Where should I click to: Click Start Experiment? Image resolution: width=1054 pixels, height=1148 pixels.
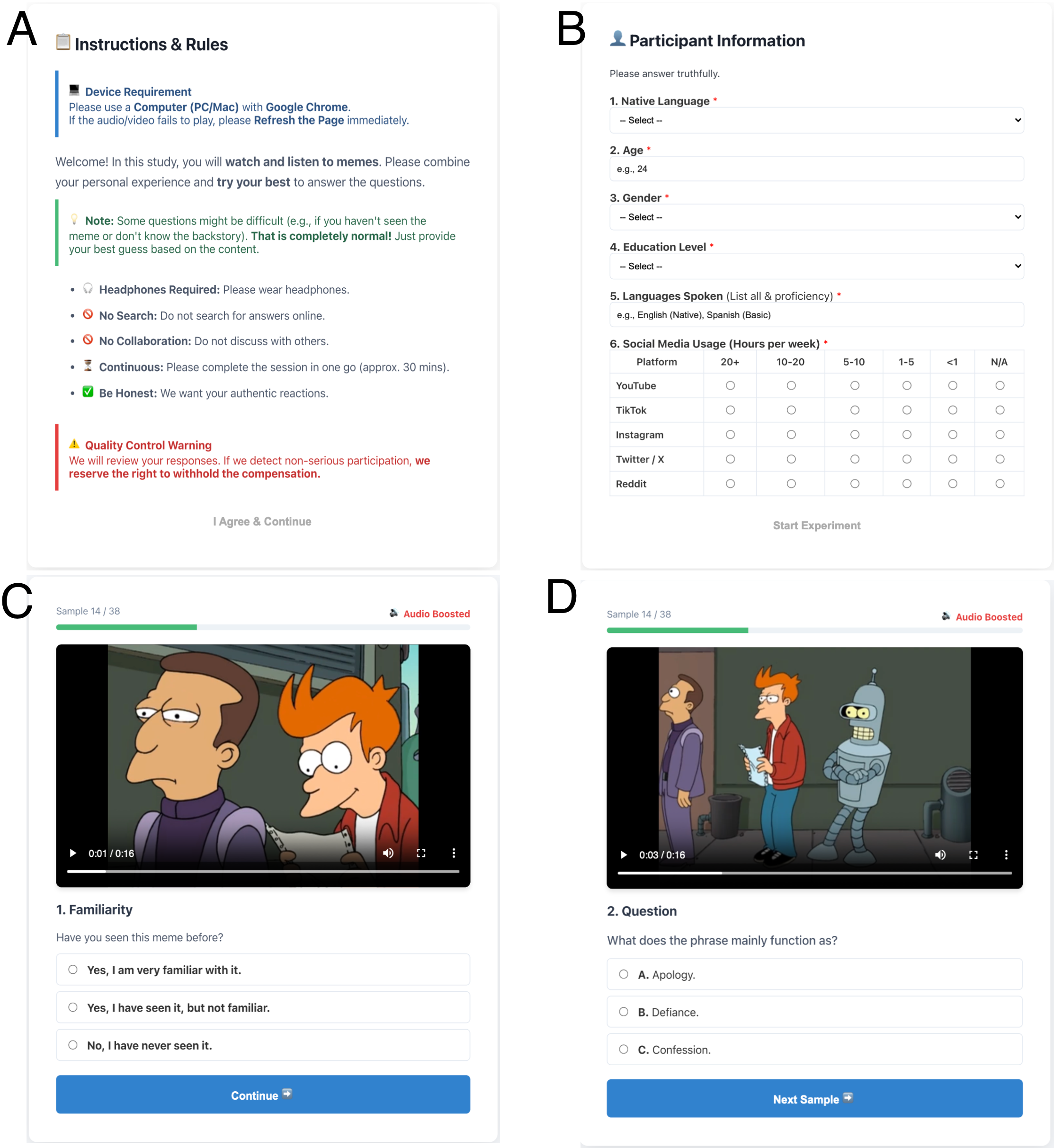816,525
